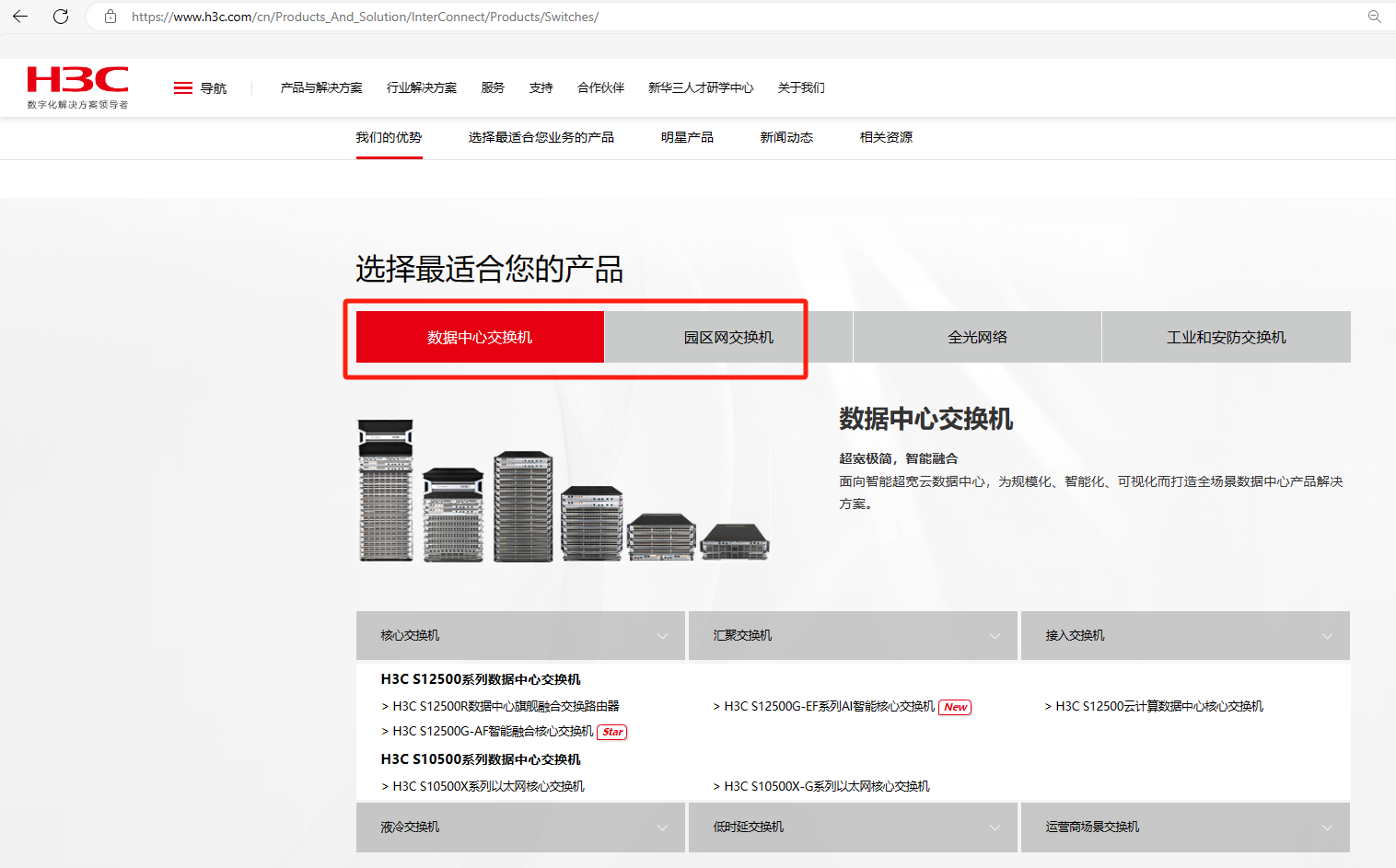1396x868 pixels.
Task: Click the New badge beside S12500G-EF
Action: click(x=955, y=707)
